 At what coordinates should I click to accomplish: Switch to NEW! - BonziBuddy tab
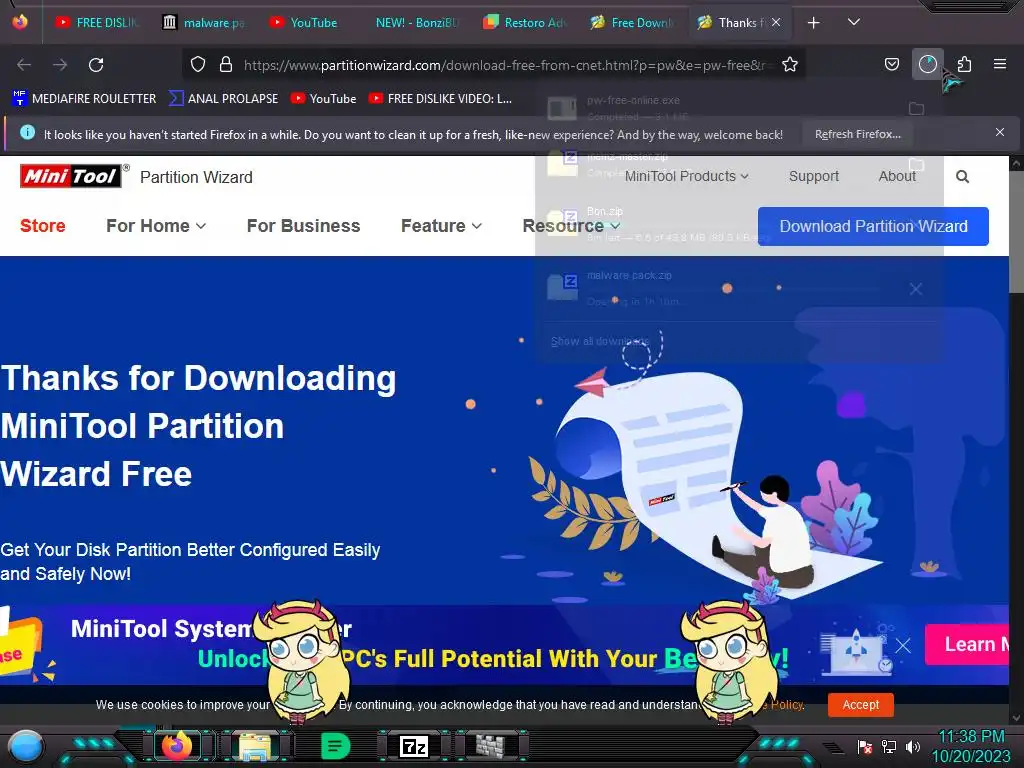[x=418, y=23]
